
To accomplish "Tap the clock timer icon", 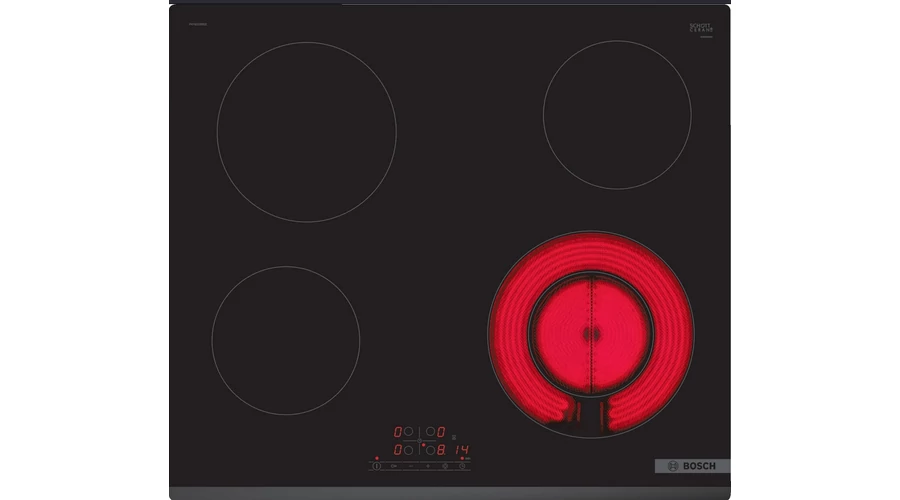I will click(462, 466).
